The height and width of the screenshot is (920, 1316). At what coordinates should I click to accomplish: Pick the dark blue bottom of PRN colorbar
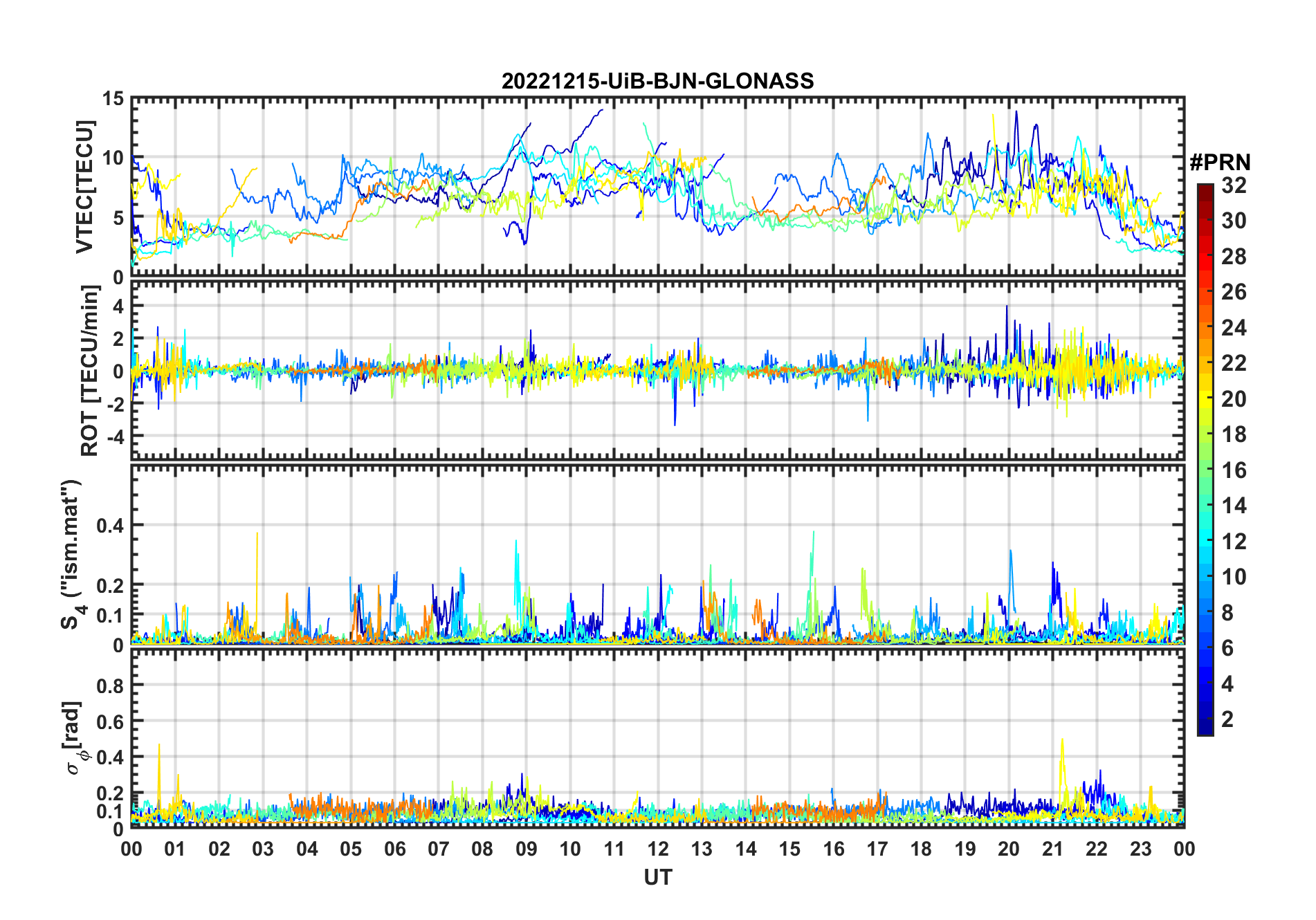click(1205, 726)
